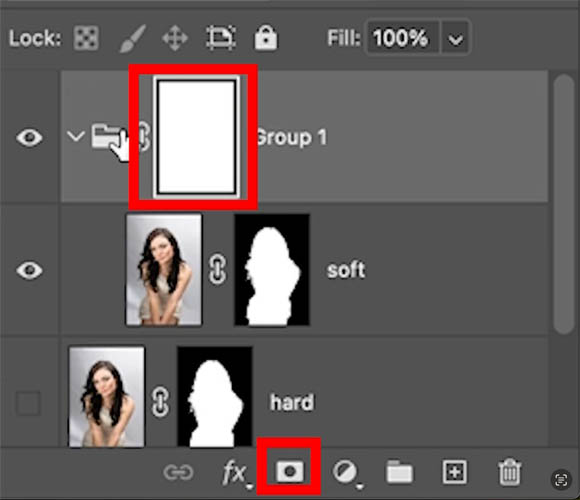580x500 pixels.
Task: Select the Group 1 white mask thumbnail
Action: tap(196, 137)
